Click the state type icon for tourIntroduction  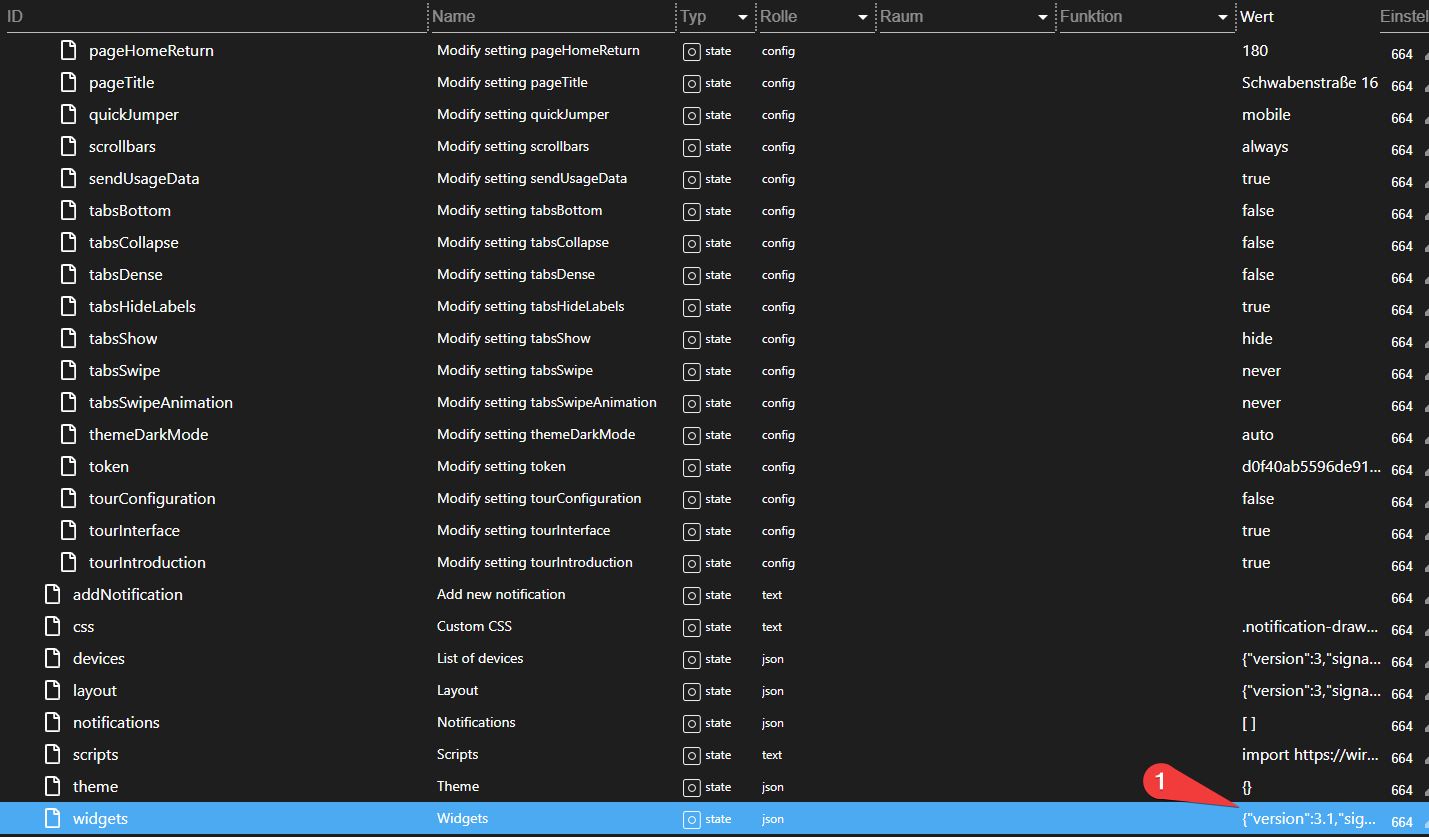[691, 563]
